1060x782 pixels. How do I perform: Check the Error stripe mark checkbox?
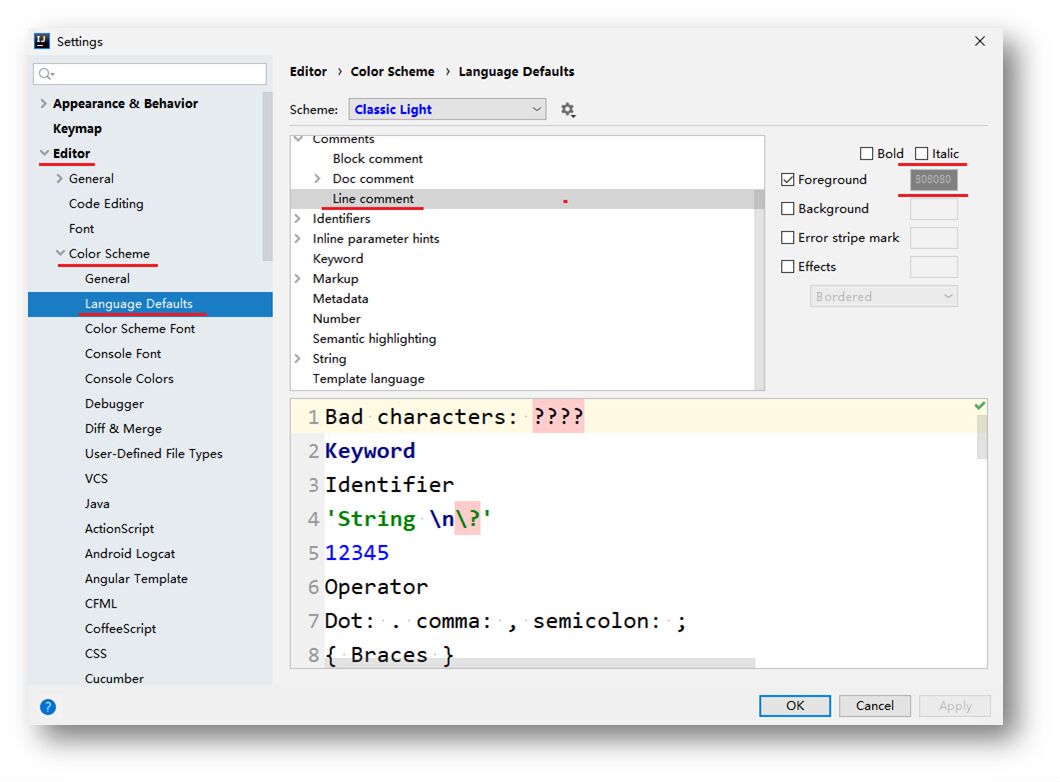point(788,237)
